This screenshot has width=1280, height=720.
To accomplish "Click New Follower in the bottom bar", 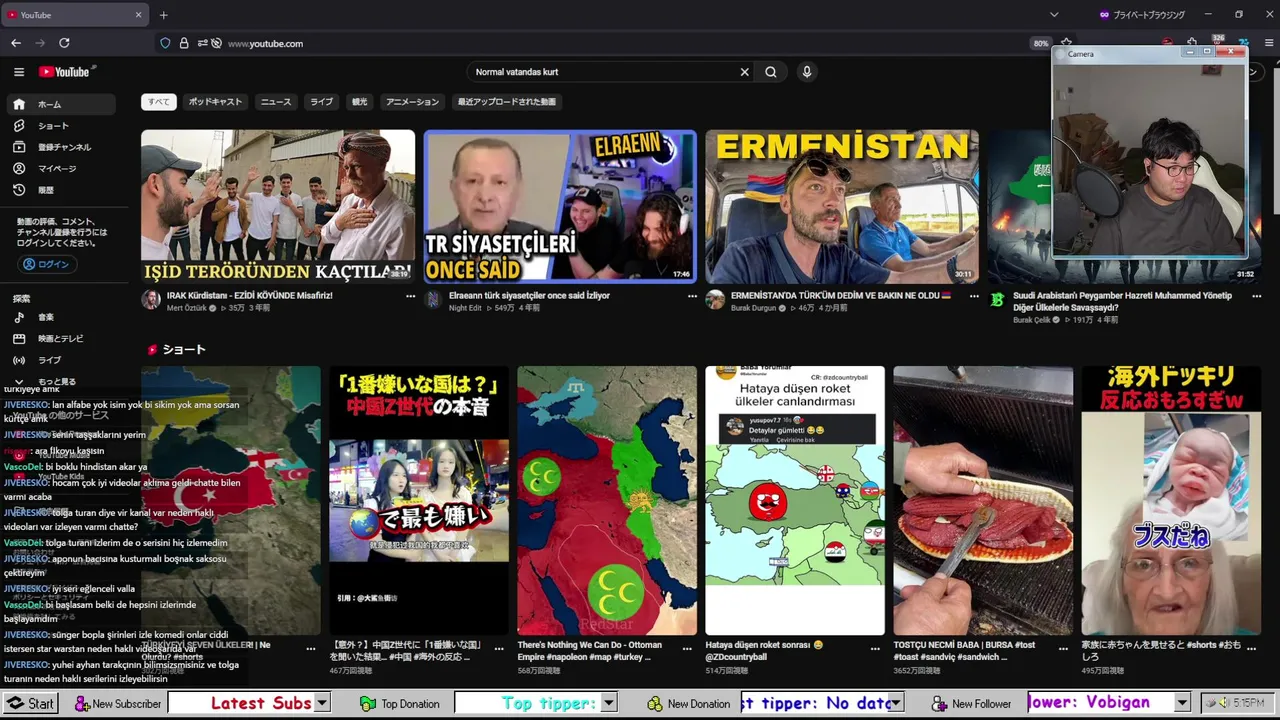I will [971, 703].
